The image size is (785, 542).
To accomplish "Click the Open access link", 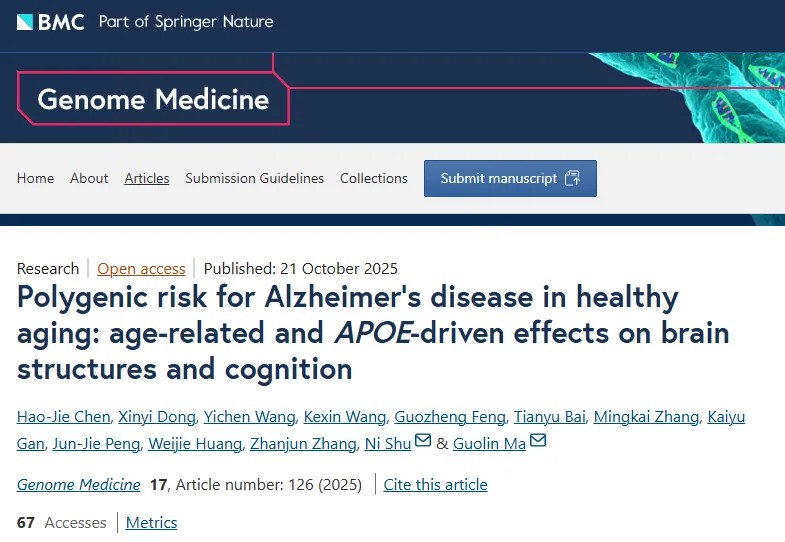I will pyautogui.click(x=141, y=268).
